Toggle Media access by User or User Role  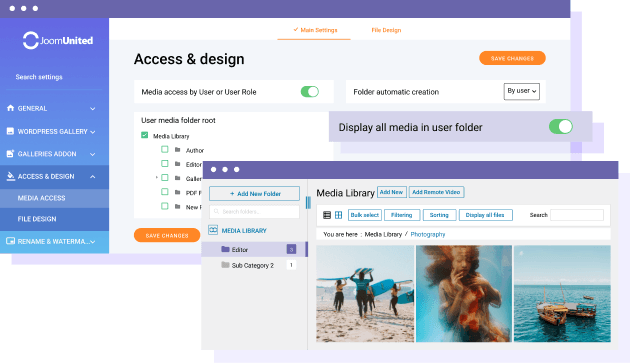tap(310, 92)
